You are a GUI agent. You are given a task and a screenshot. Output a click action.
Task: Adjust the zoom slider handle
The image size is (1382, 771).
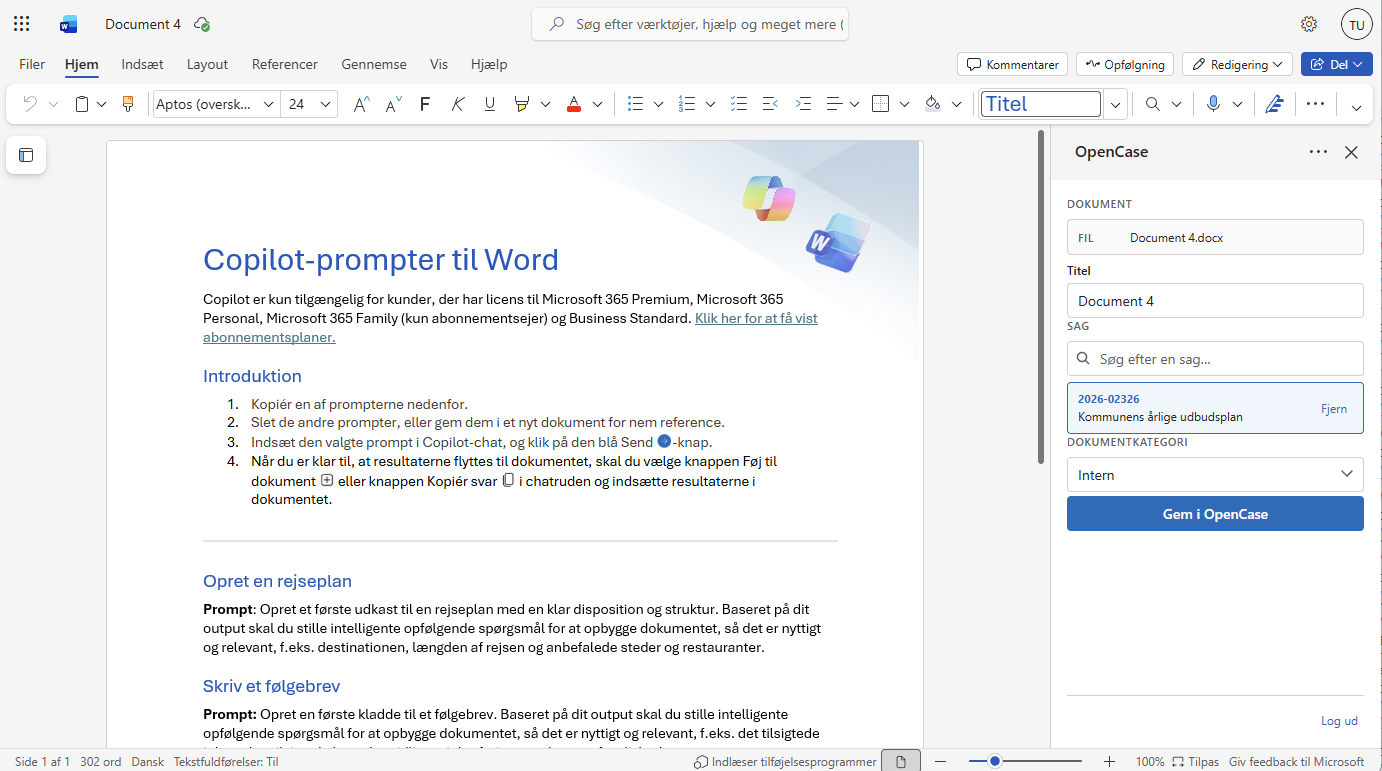pos(995,762)
